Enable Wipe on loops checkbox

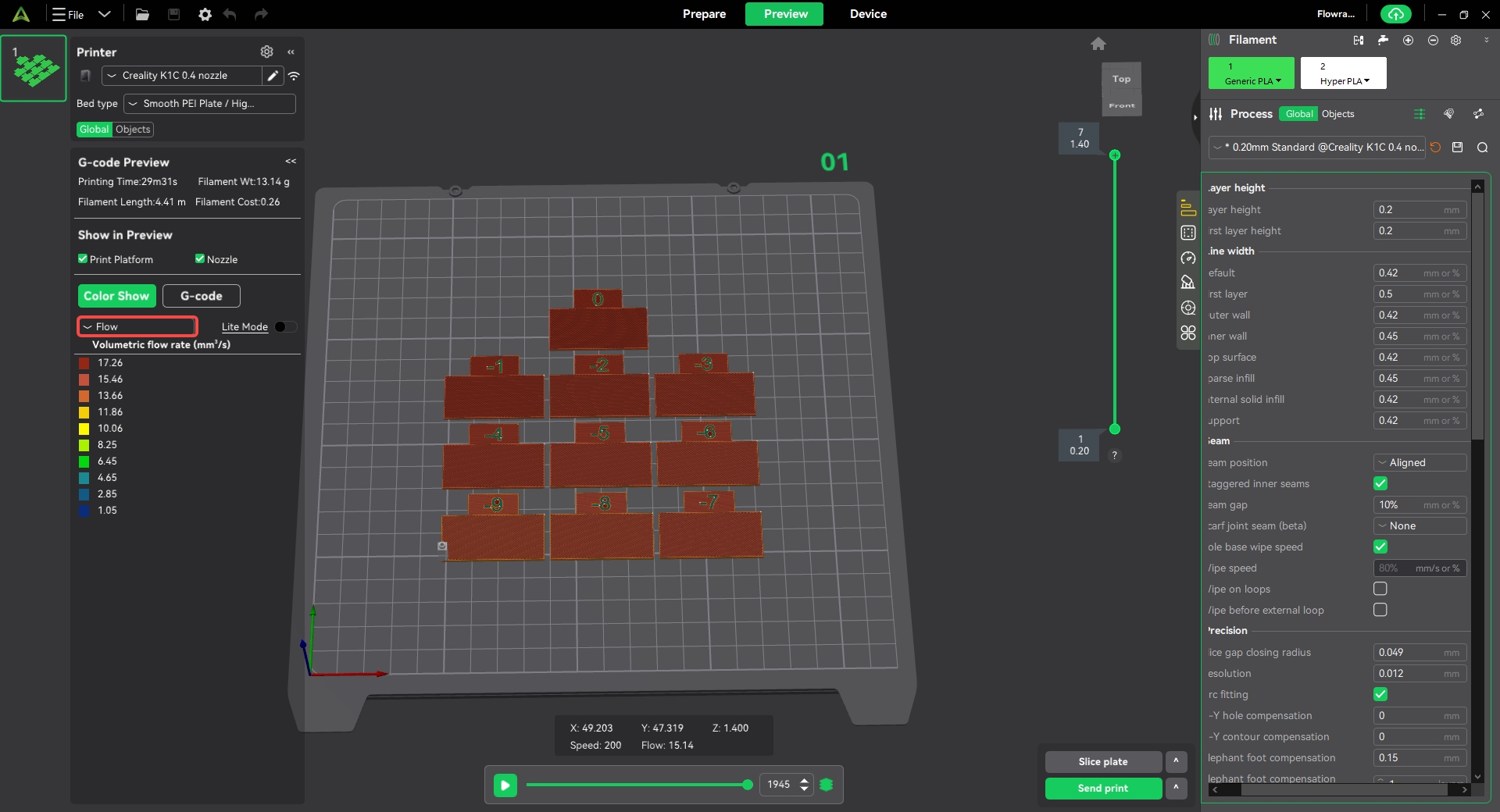1380,589
